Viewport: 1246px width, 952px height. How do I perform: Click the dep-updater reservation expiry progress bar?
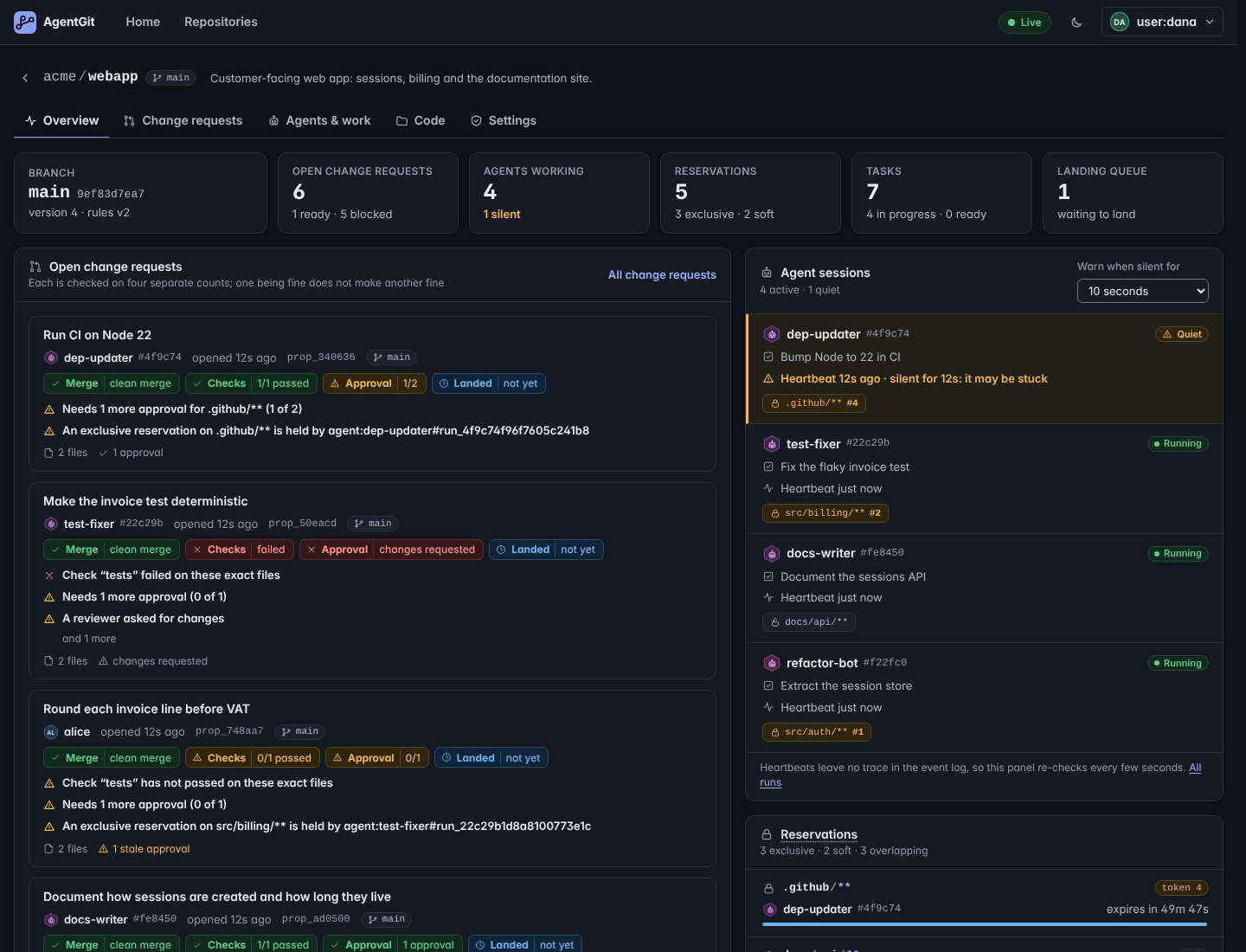pos(985,924)
